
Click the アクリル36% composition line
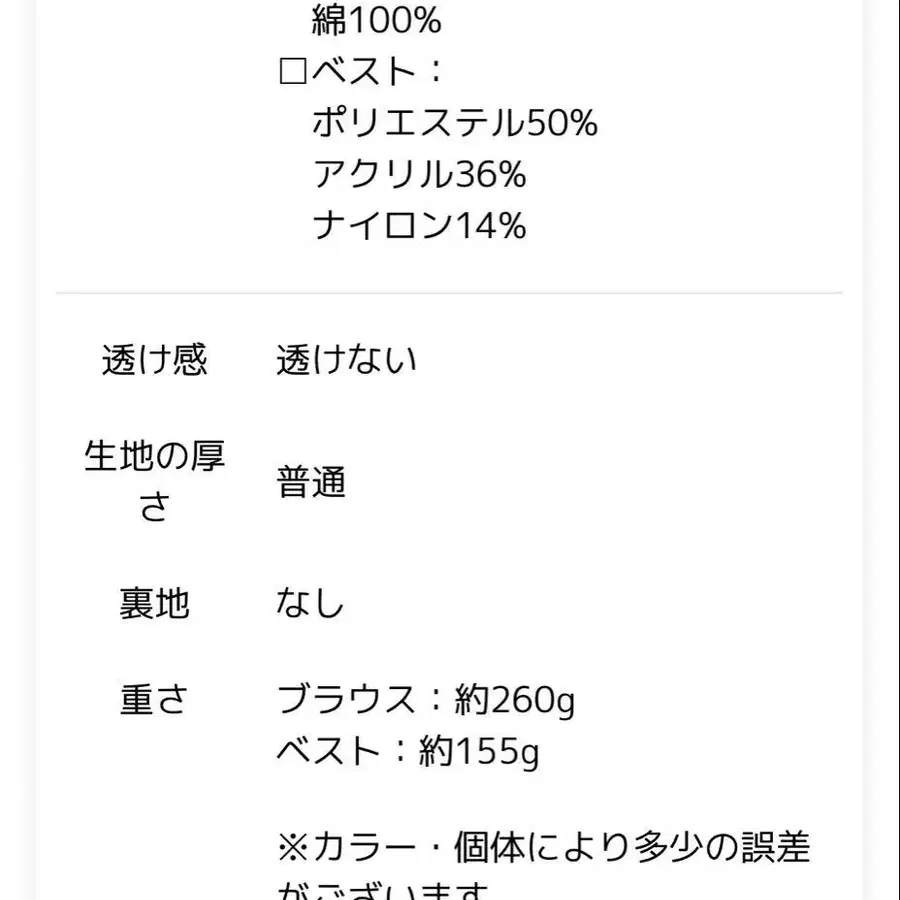[419, 175]
